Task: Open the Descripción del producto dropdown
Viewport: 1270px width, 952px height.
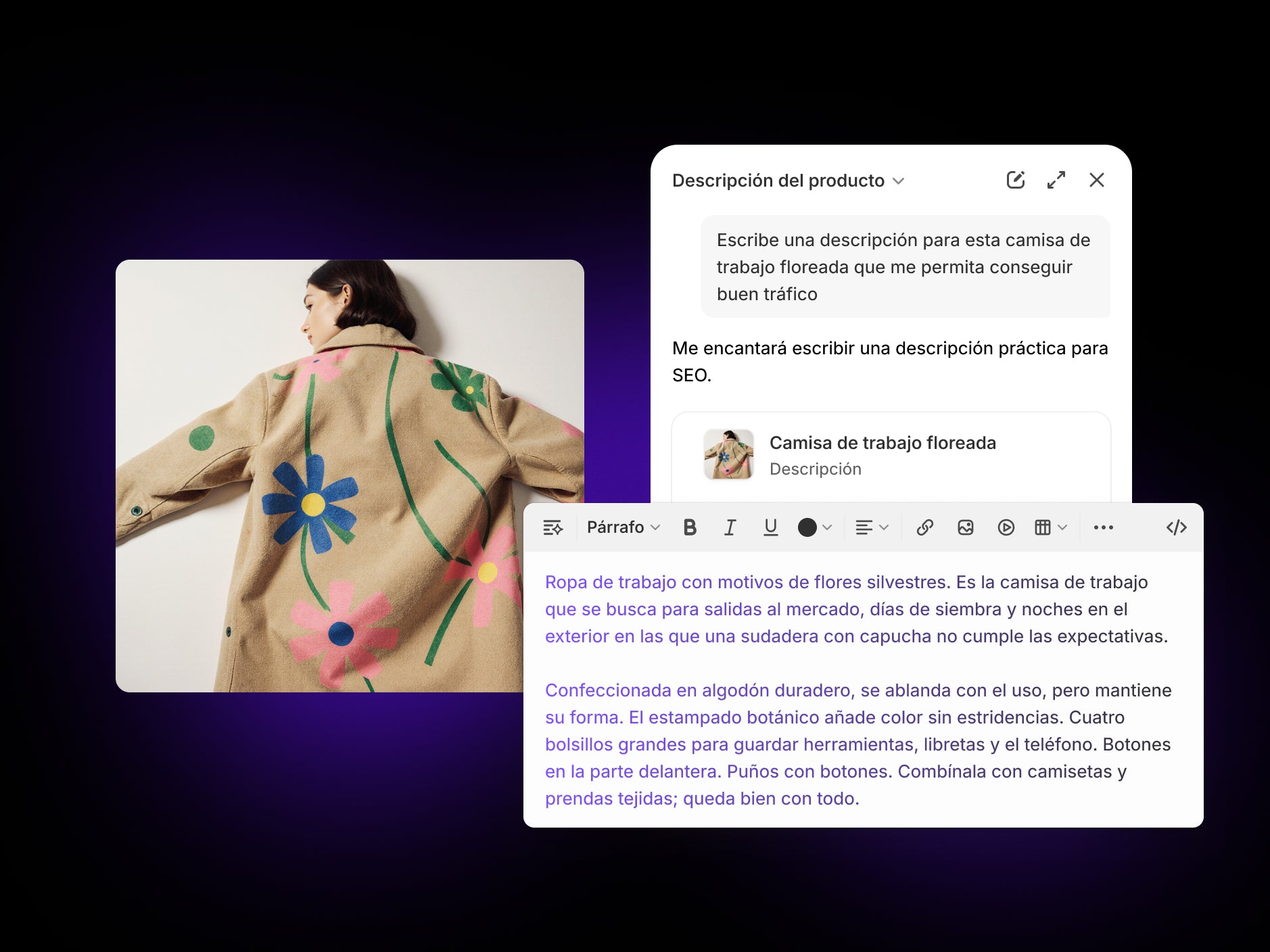Action: [x=788, y=181]
